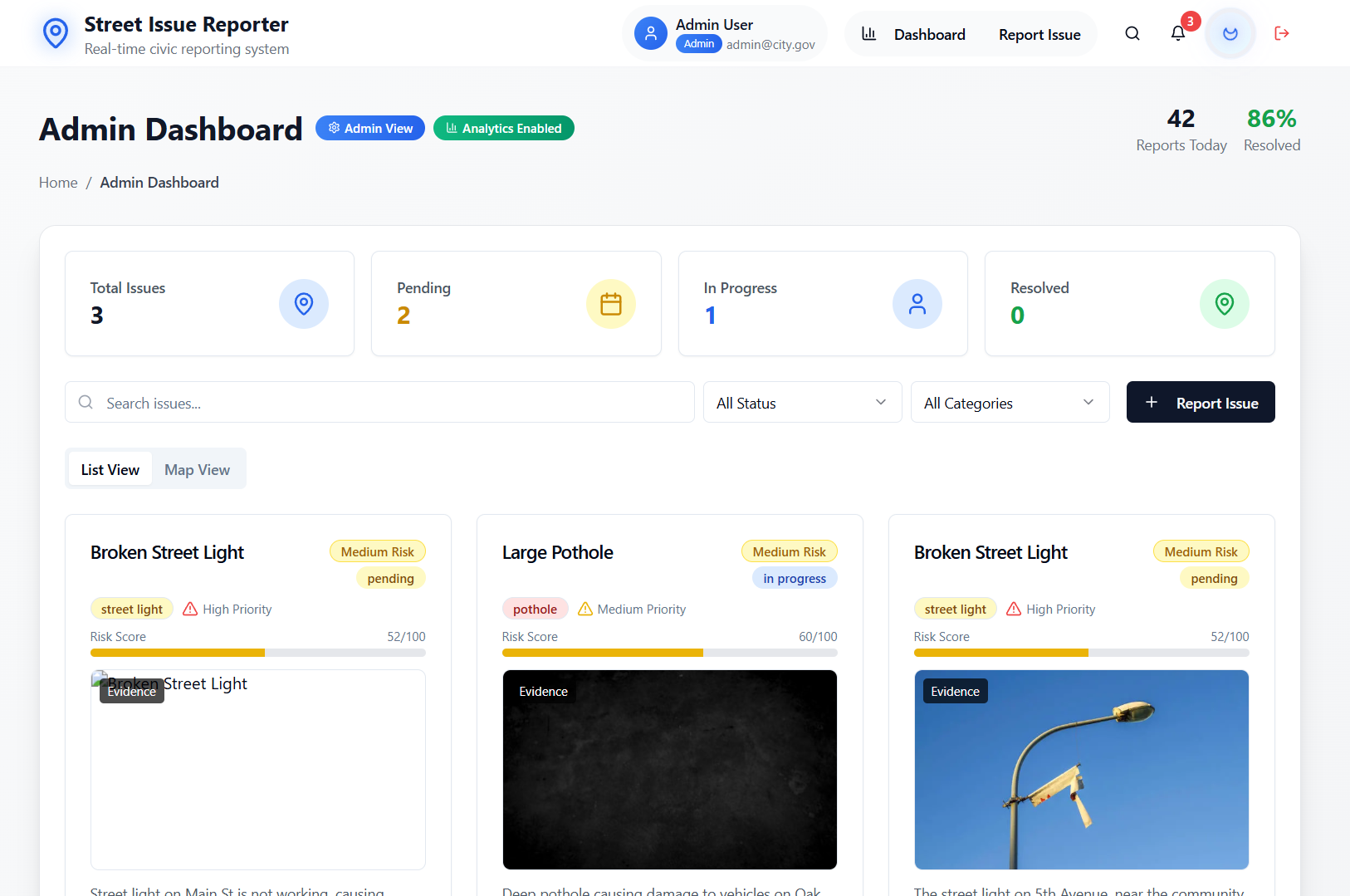Open the All Status dropdown
1350x896 pixels.
point(801,402)
